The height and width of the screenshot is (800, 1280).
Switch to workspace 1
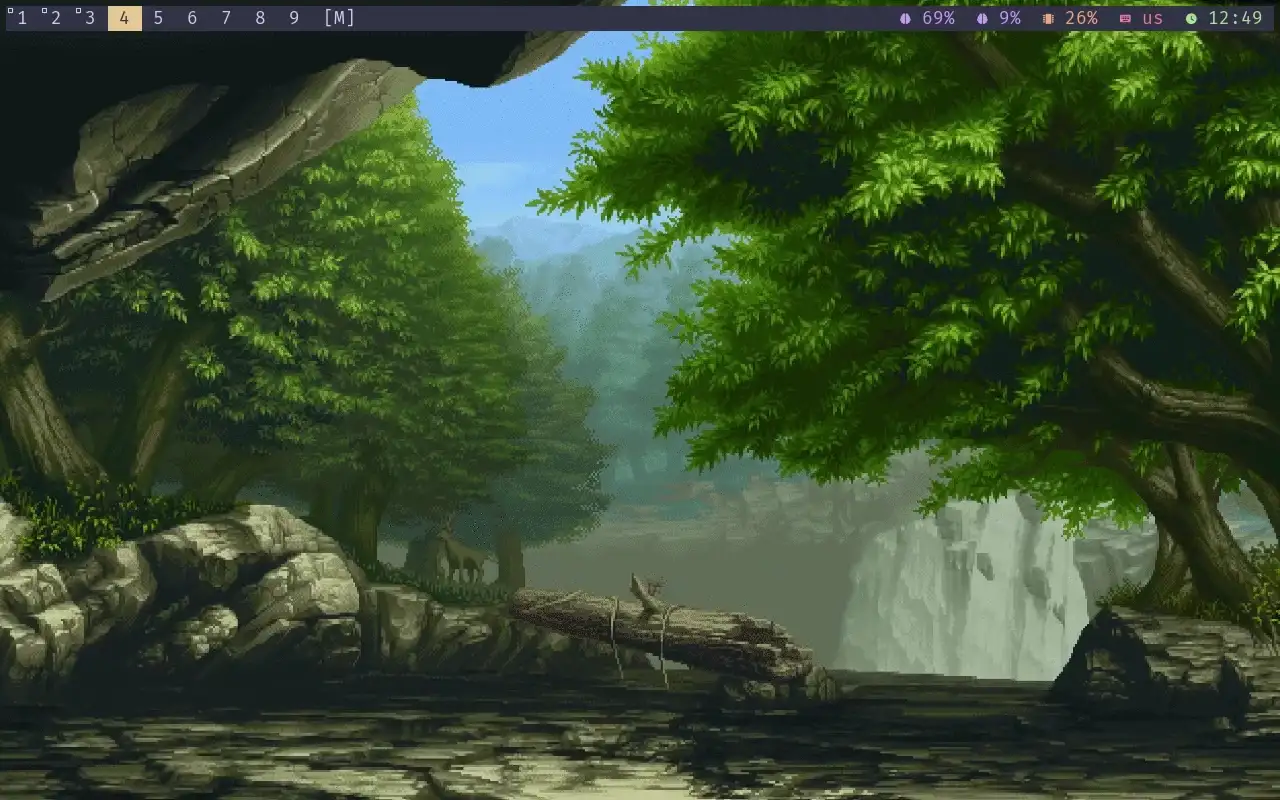23,18
